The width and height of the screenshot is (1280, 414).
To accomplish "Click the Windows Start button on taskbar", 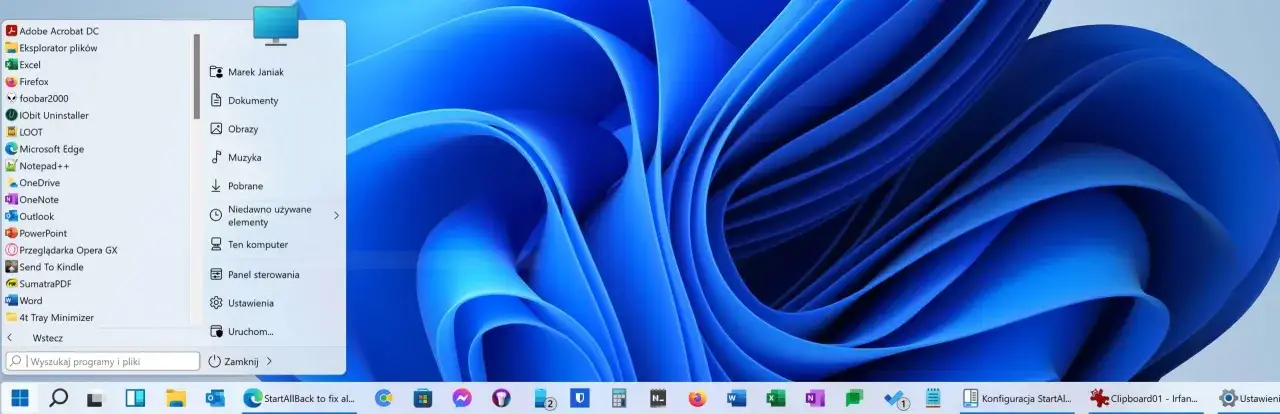I will tap(20, 398).
